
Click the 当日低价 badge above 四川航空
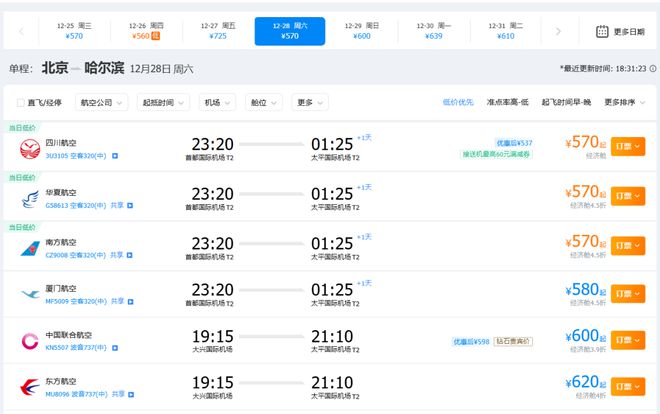click(22, 127)
